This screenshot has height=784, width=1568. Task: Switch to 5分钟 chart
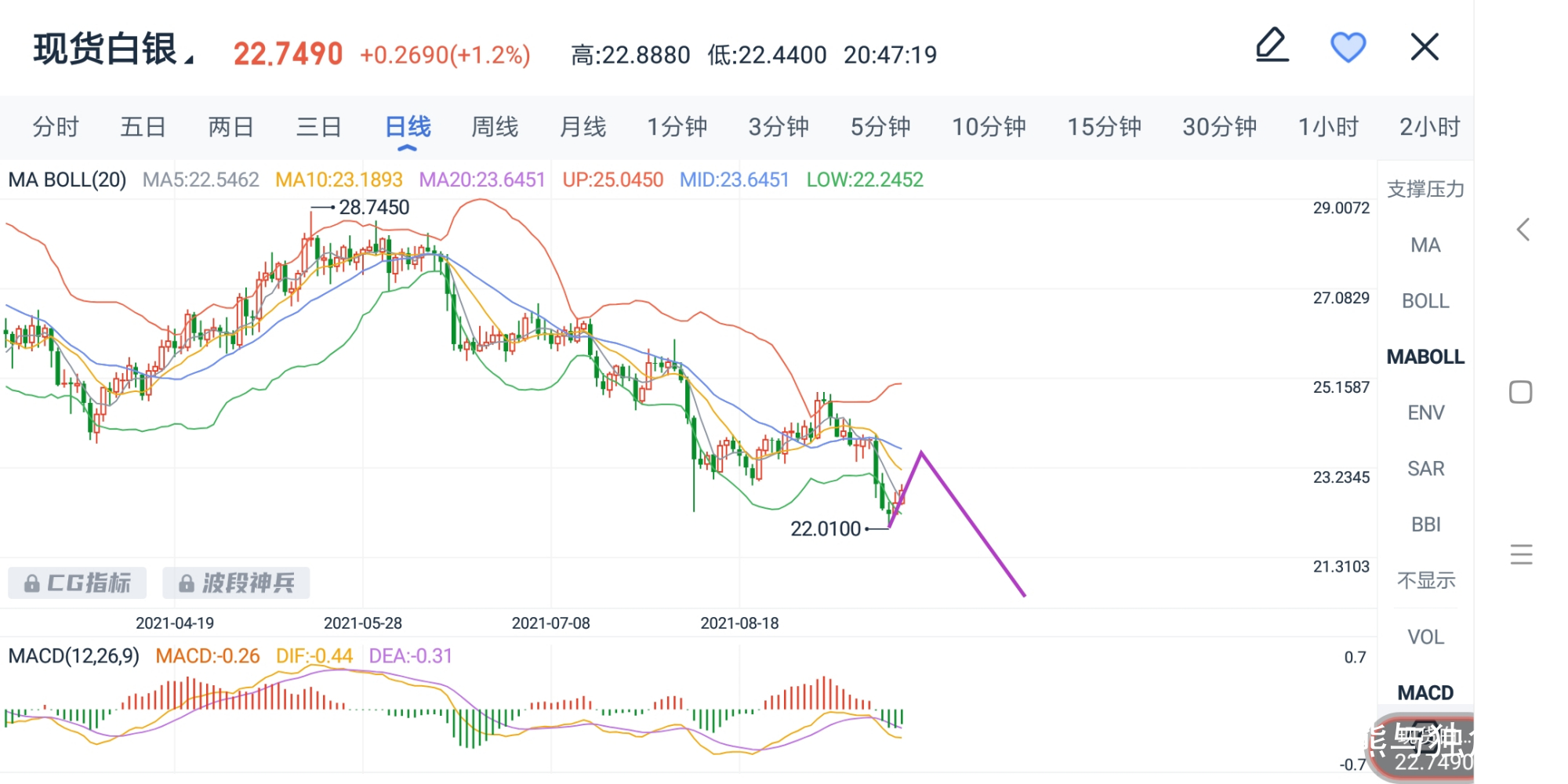coord(880,126)
